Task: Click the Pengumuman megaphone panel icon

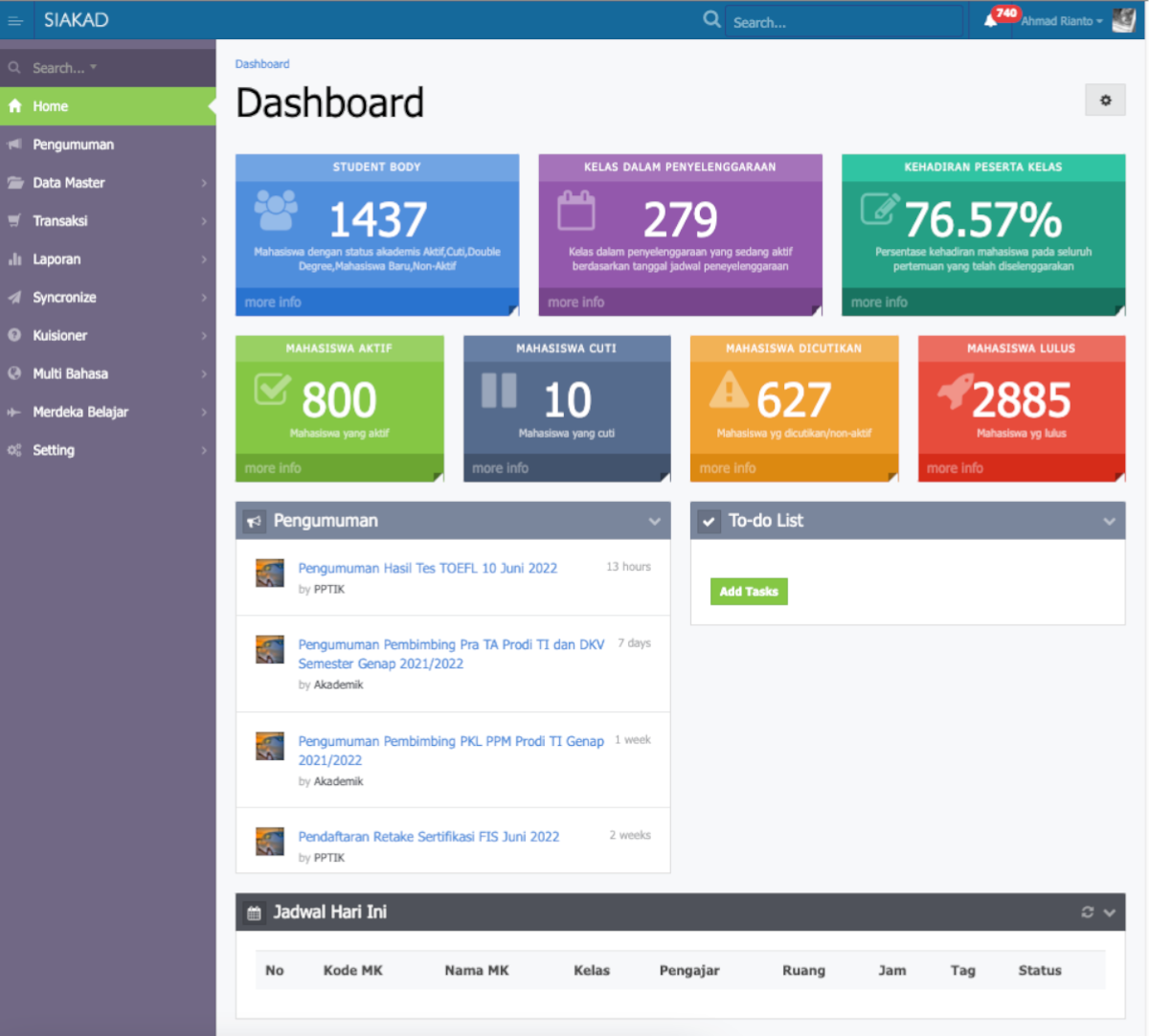Action: pos(254,522)
